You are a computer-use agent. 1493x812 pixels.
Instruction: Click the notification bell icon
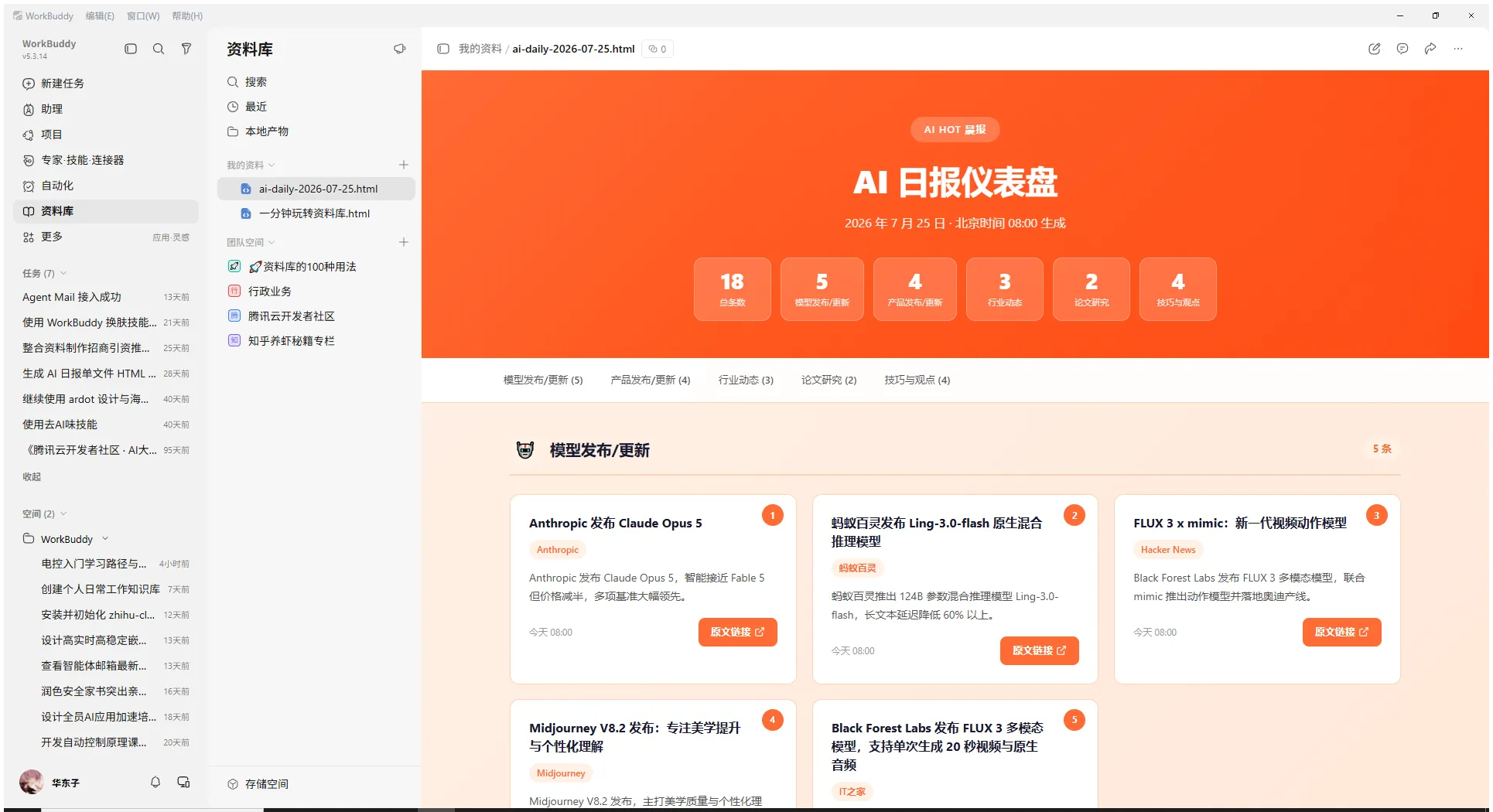155,783
